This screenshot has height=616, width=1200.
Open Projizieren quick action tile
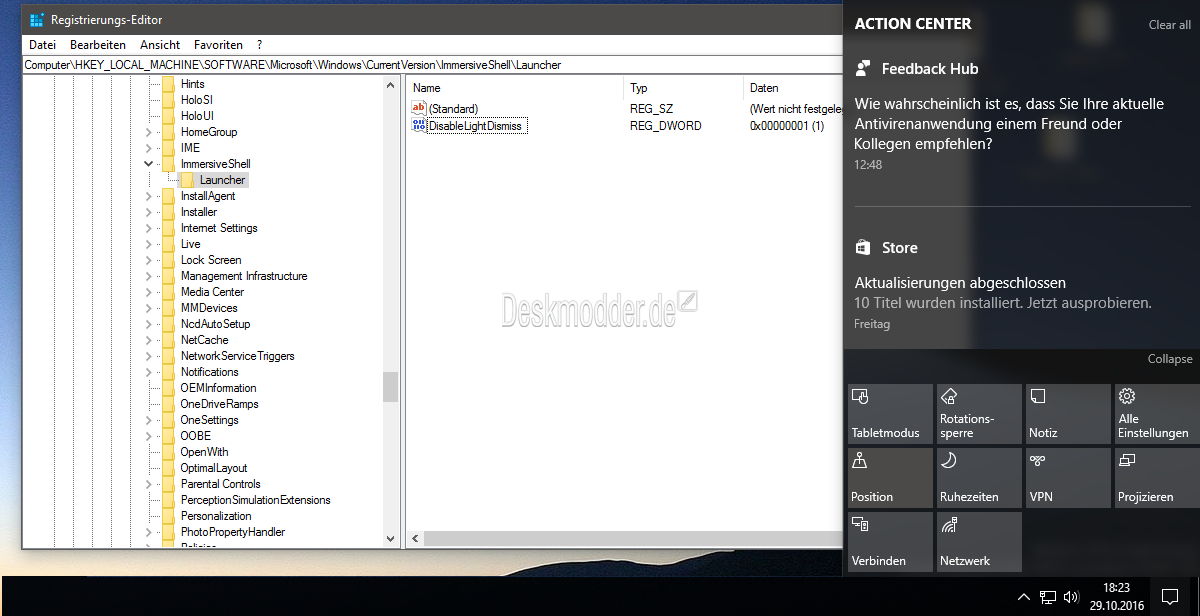pos(1156,477)
